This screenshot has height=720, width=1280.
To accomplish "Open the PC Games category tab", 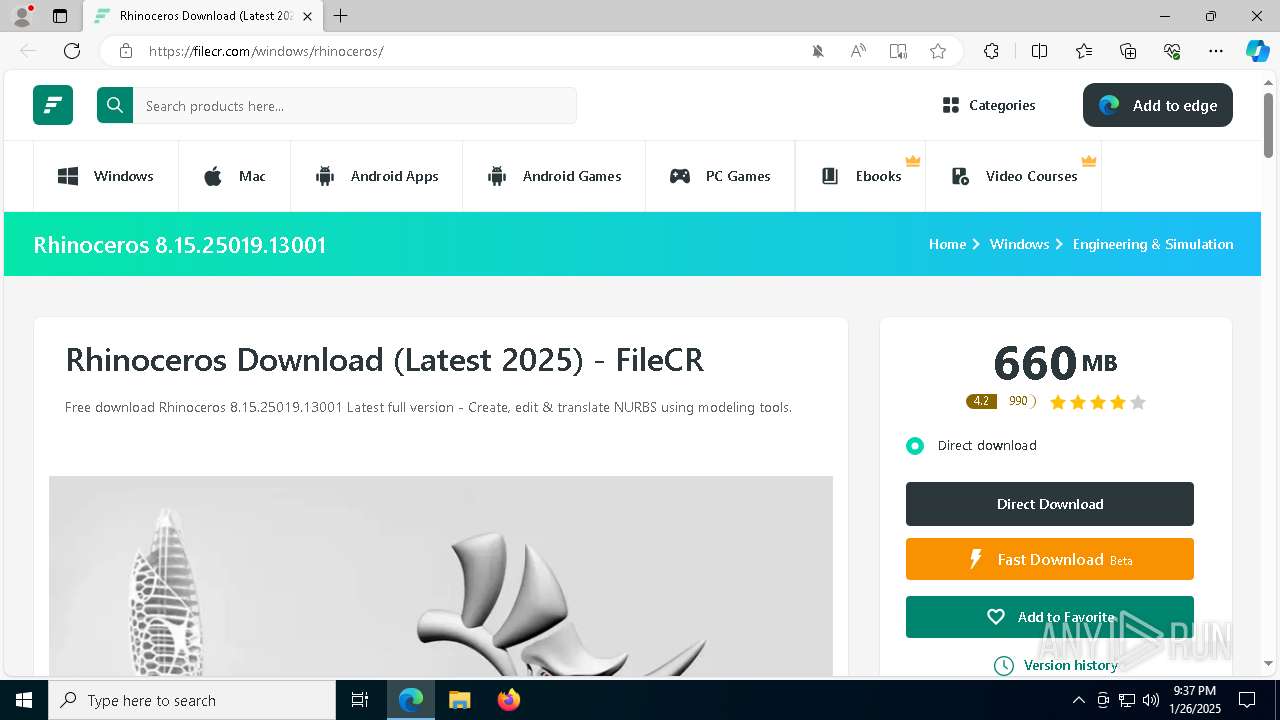I will (x=720, y=176).
